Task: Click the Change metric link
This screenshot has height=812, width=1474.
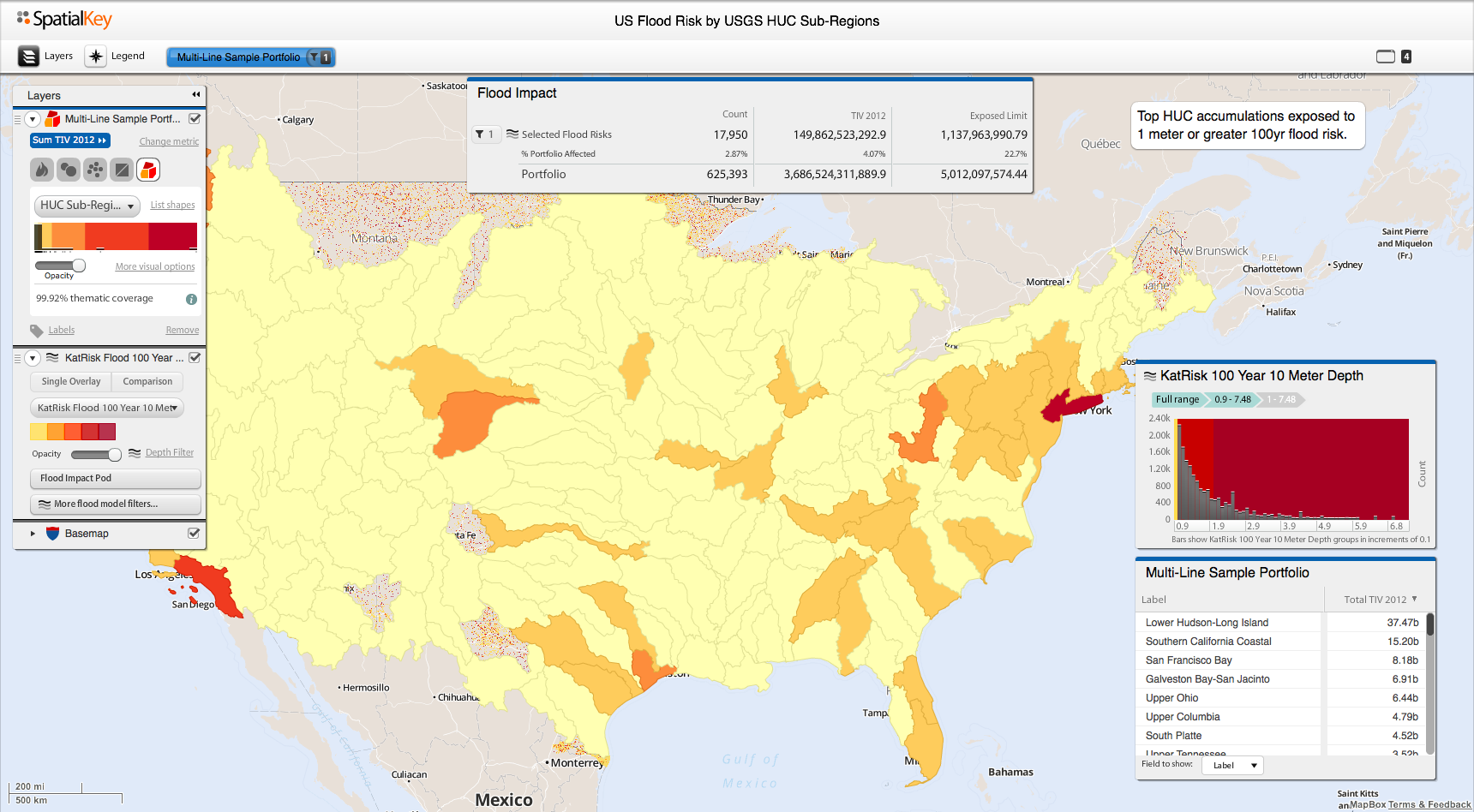Action: (169, 142)
